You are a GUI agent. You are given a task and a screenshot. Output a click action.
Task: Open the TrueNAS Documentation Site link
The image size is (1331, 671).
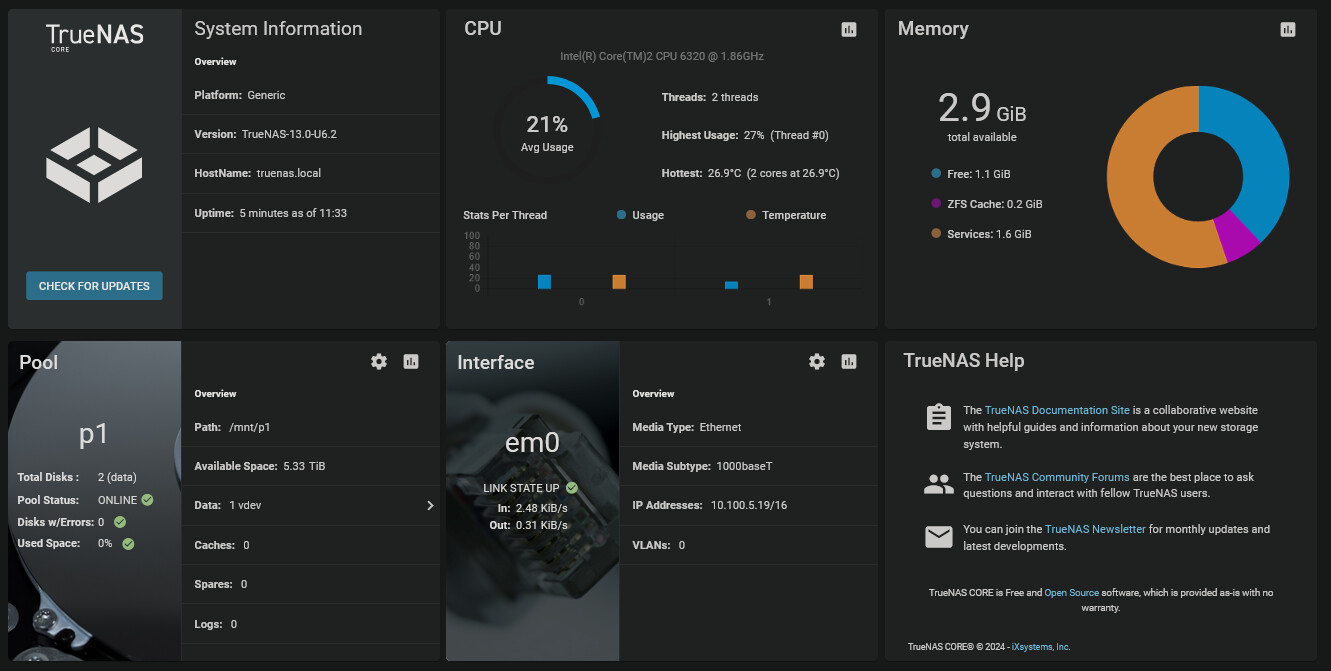click(1057, 410)
